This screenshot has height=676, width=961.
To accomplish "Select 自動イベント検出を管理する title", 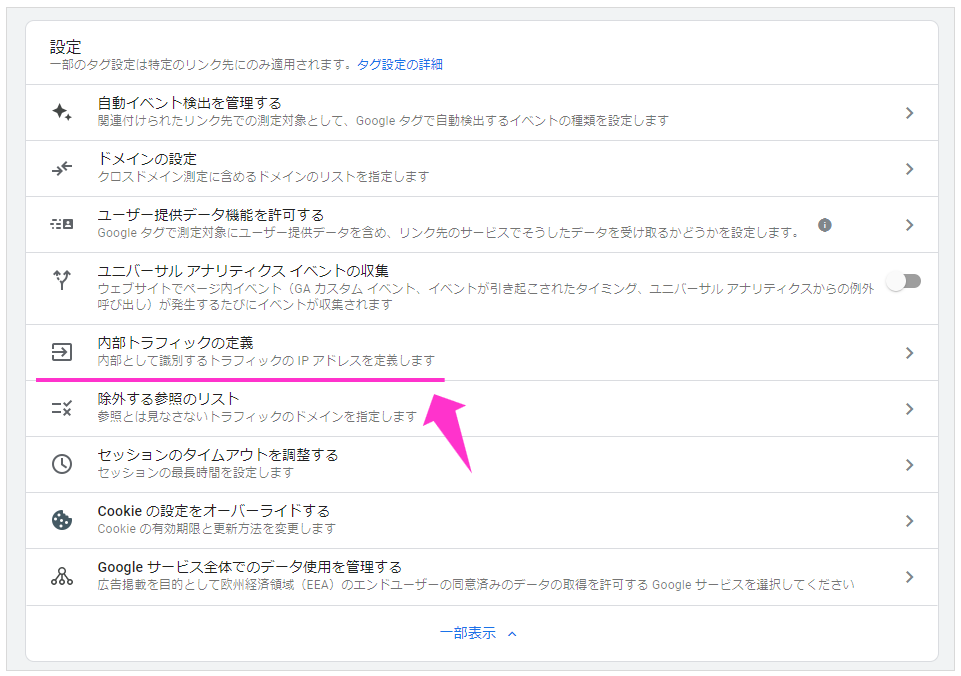I will pos(189,103).
